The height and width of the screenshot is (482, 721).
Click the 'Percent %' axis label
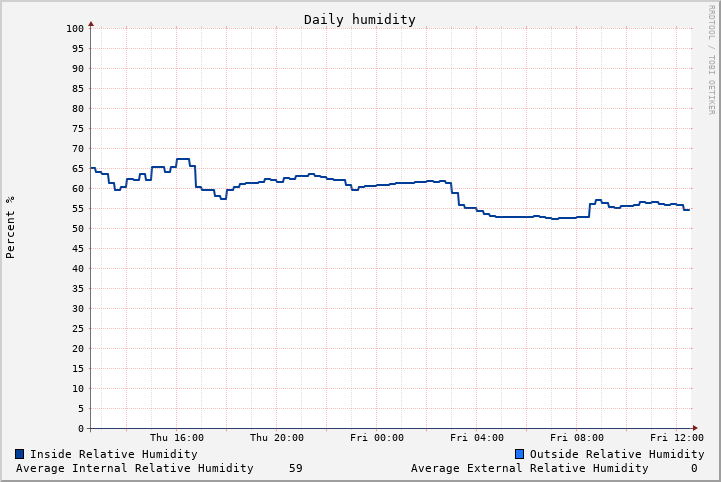(x=11, y=227)
